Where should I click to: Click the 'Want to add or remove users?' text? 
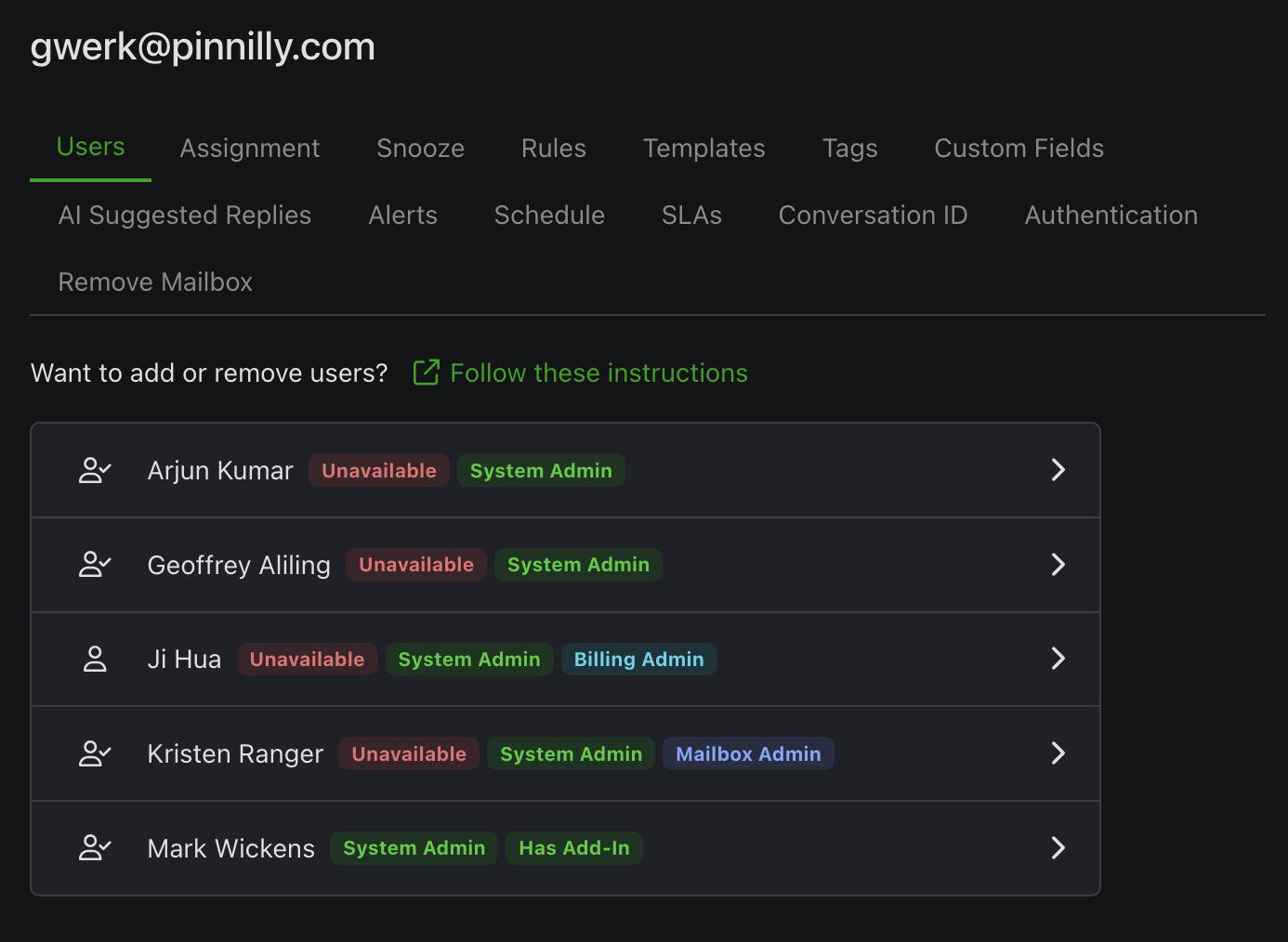(x=209, y=373)
